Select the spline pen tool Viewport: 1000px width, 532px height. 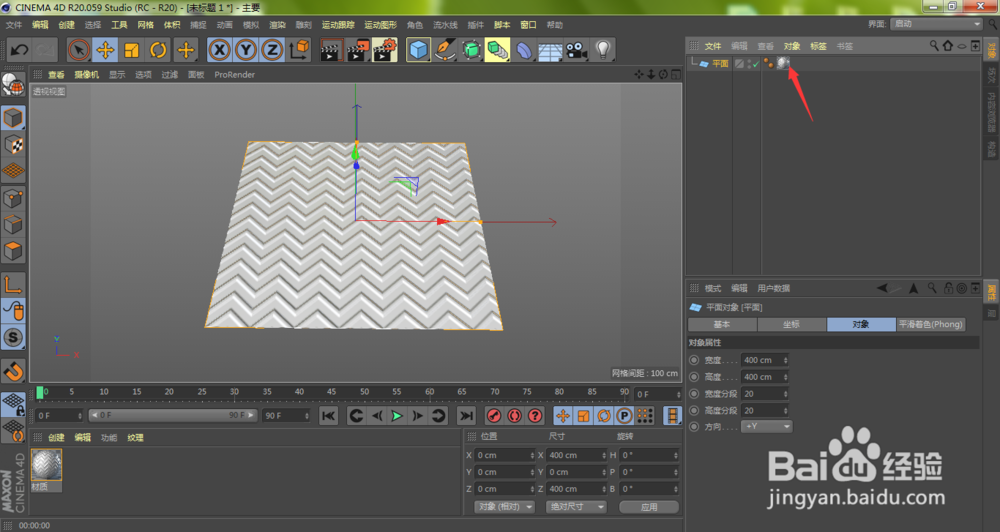(445, 50)
